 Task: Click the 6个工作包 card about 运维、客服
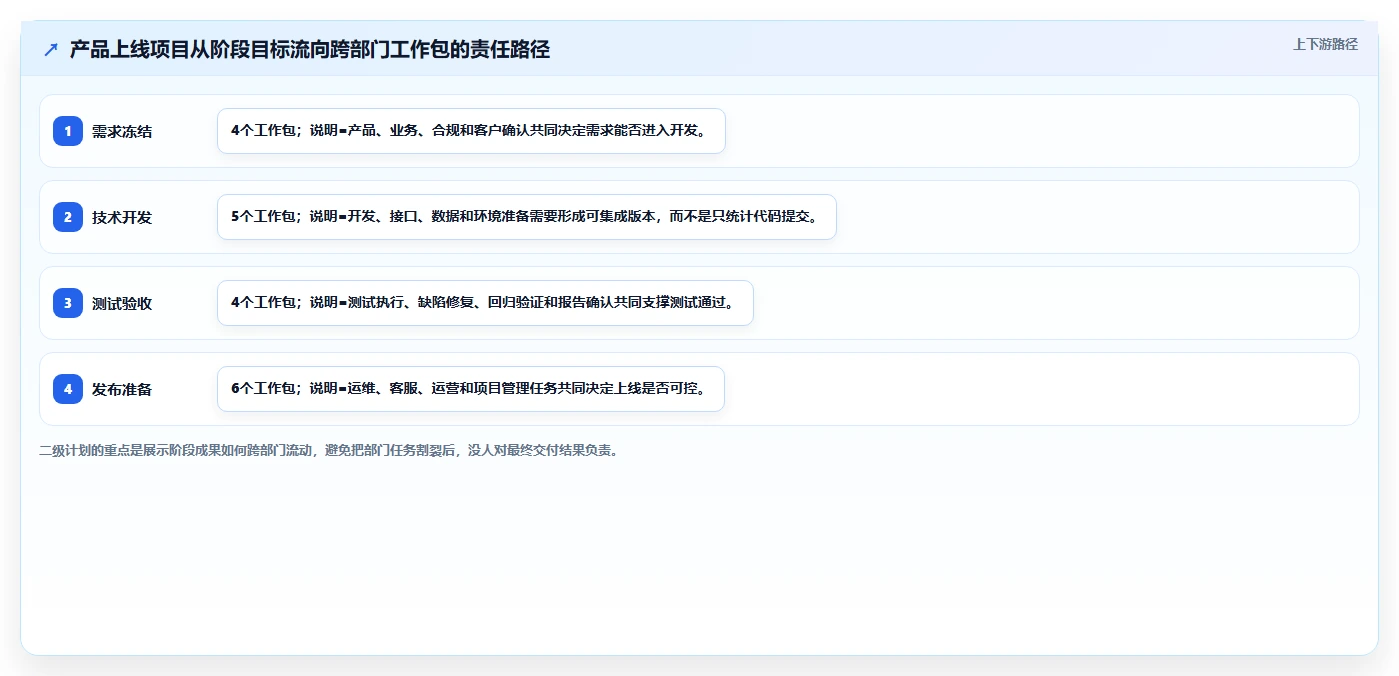470,389
